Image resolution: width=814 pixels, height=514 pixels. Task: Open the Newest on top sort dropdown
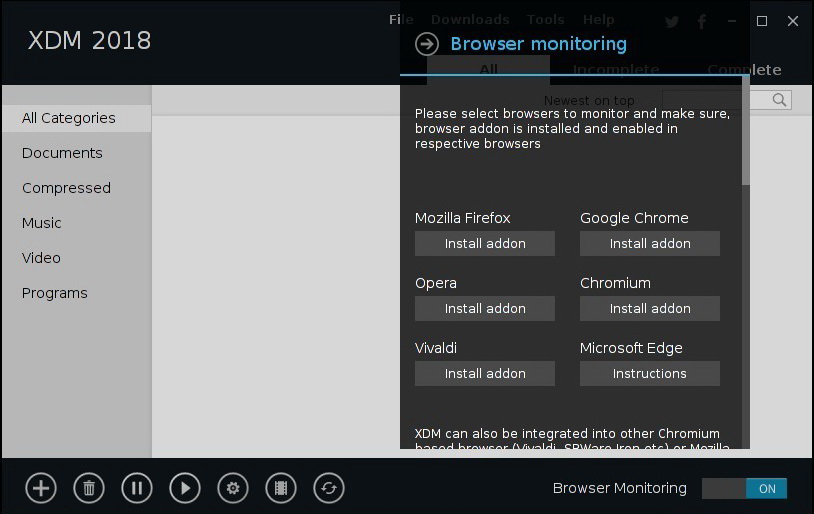tap(589, 100)
